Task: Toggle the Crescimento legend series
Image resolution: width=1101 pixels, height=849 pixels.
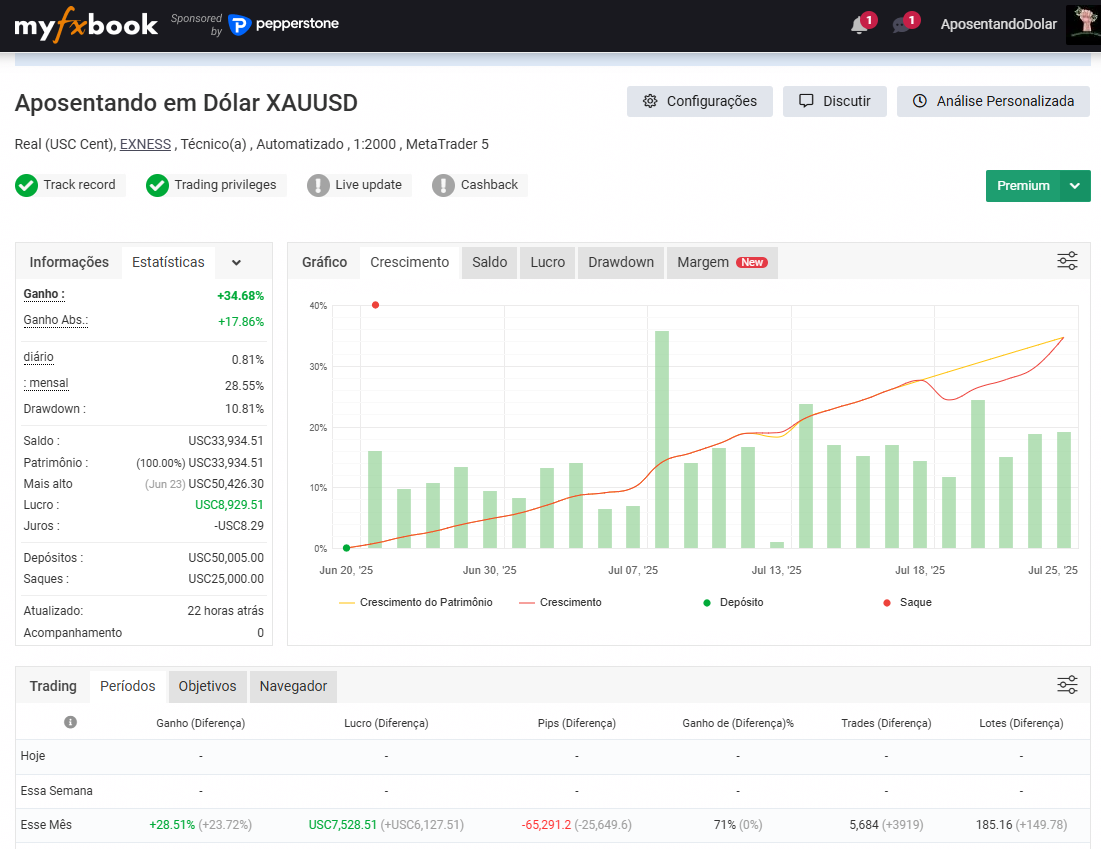Action: coord(560,603)
